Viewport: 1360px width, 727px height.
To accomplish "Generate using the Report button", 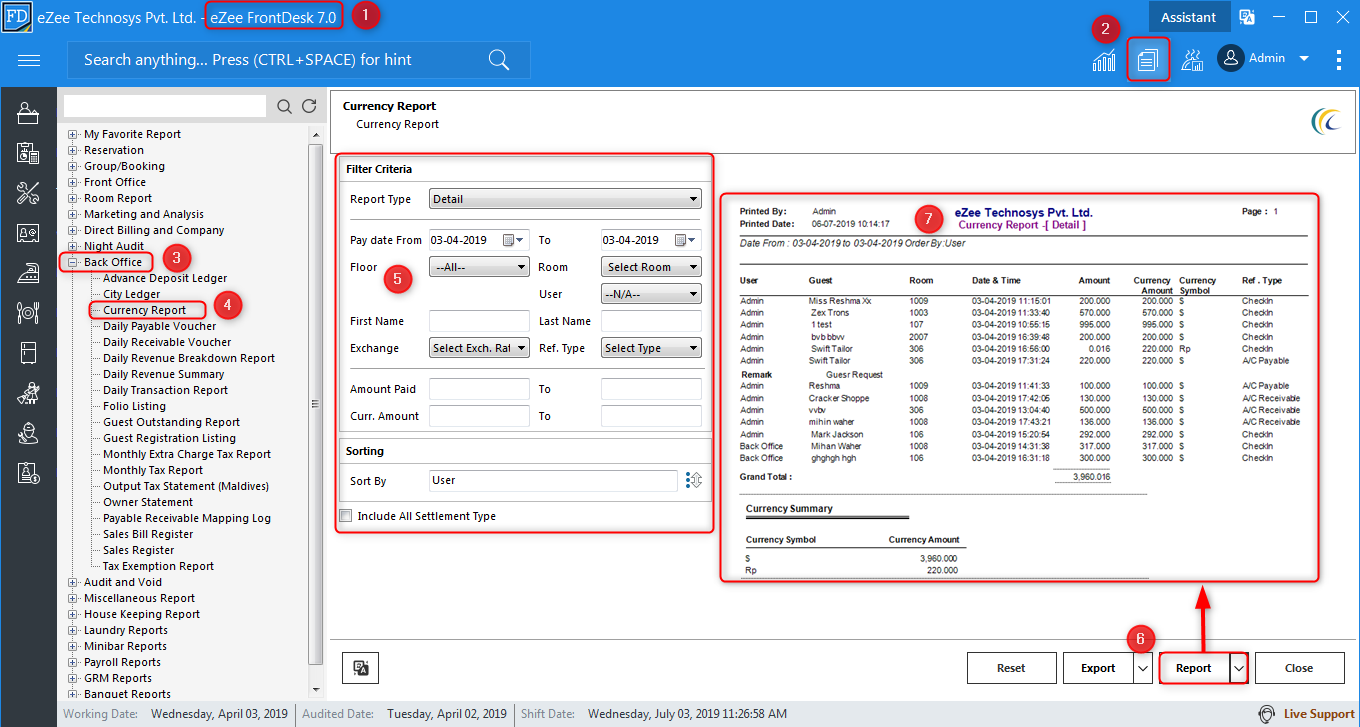I will coord(1194,668).
